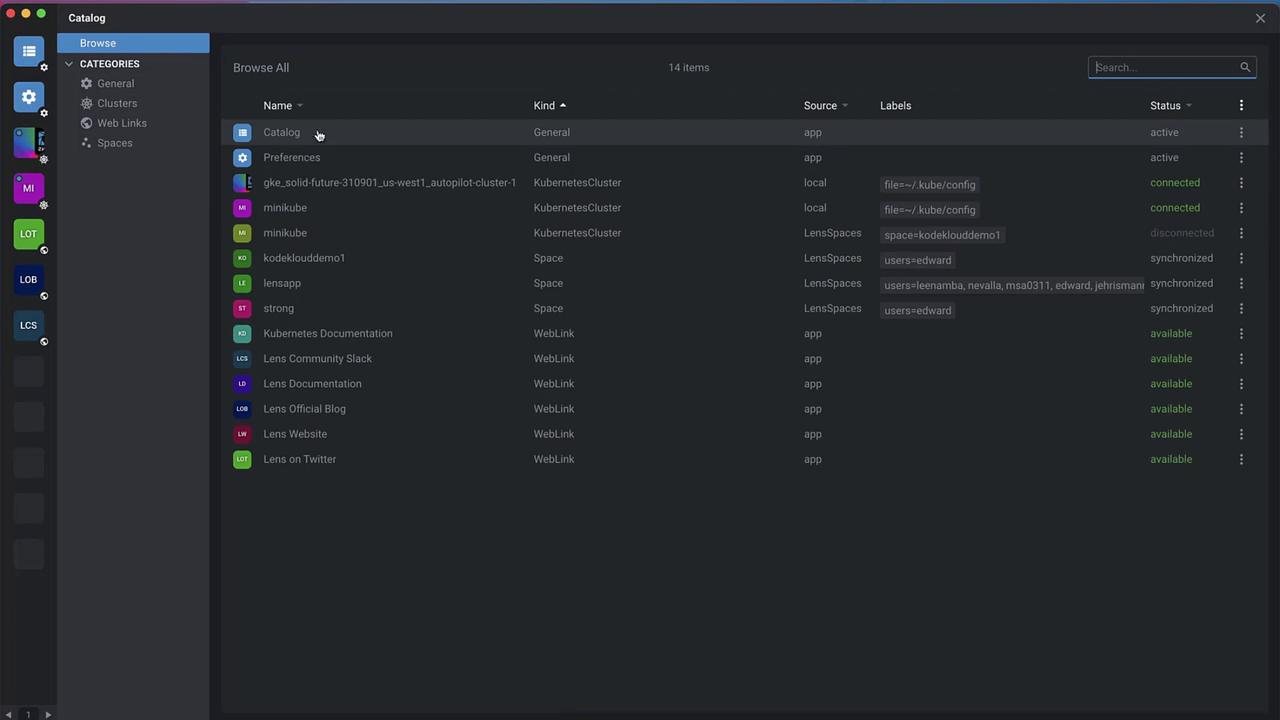The image size is (1280, 720).
Task: Select the General category
Action: (x=115, y=84)
